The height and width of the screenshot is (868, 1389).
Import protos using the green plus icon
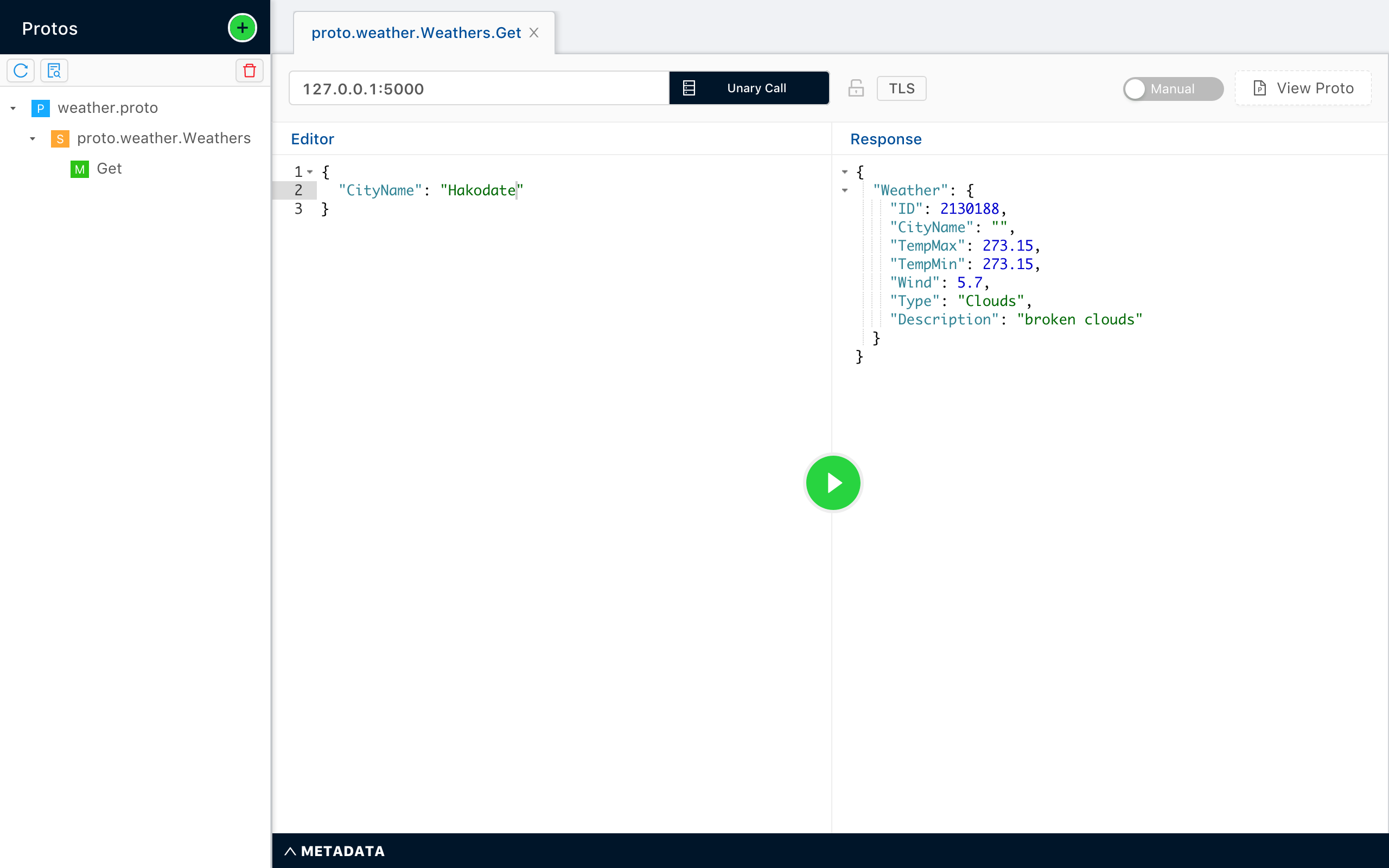coord(242,28)
